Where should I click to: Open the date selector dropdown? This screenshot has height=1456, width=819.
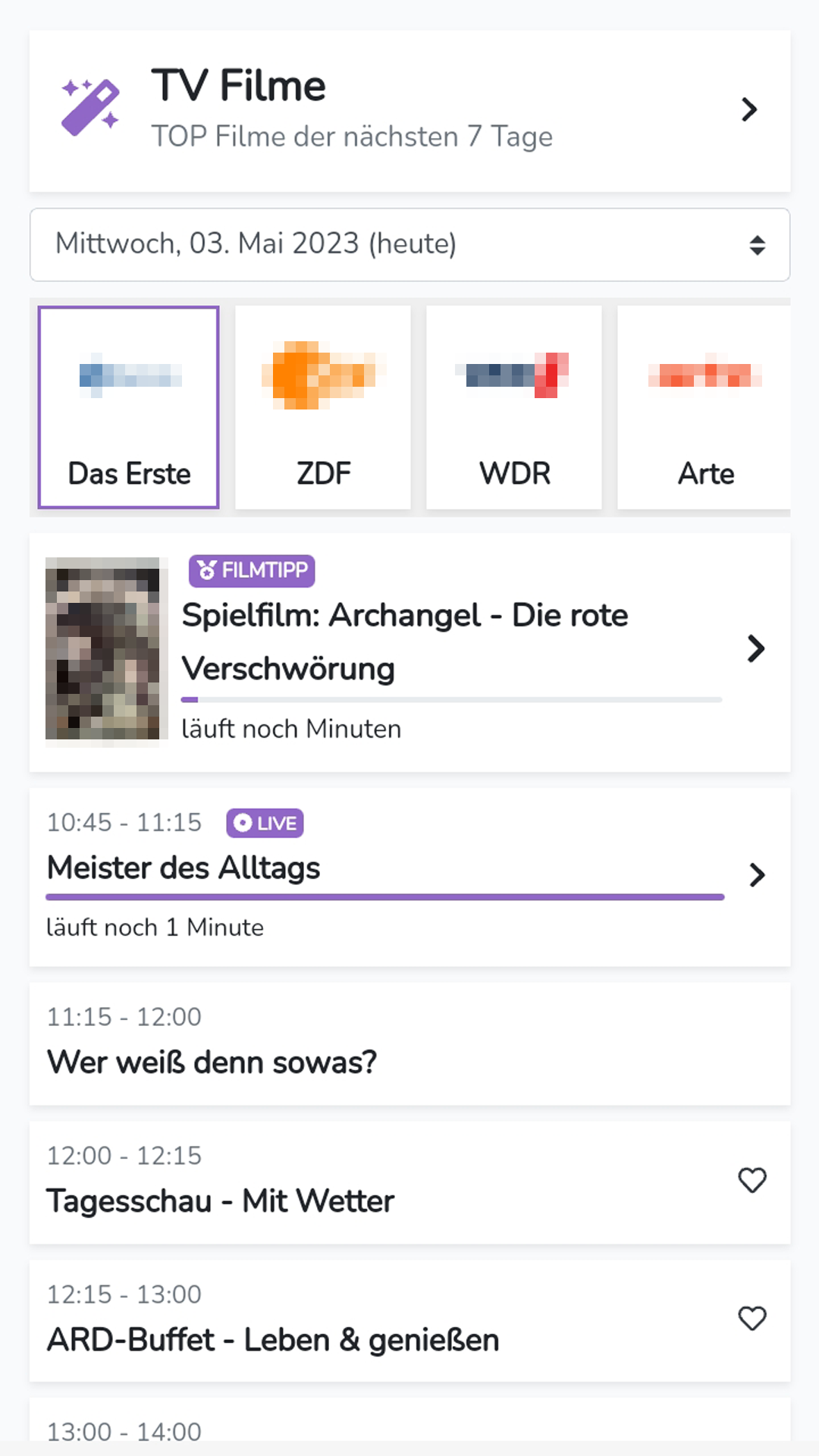[x=409, y=244]
